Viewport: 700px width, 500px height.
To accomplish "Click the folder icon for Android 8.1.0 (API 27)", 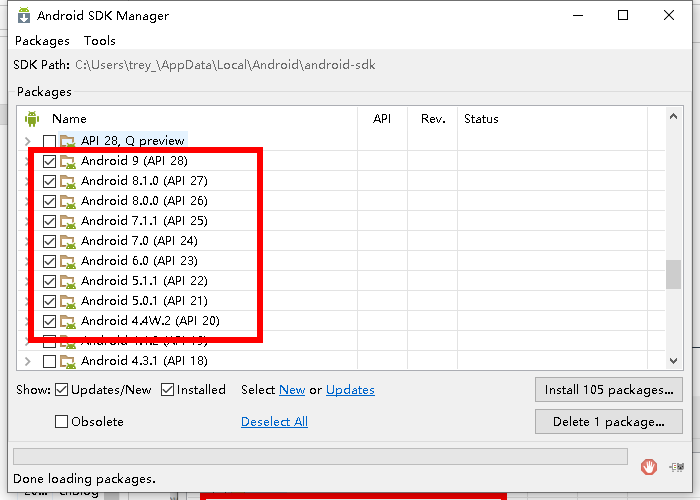I will pos(67,181).
